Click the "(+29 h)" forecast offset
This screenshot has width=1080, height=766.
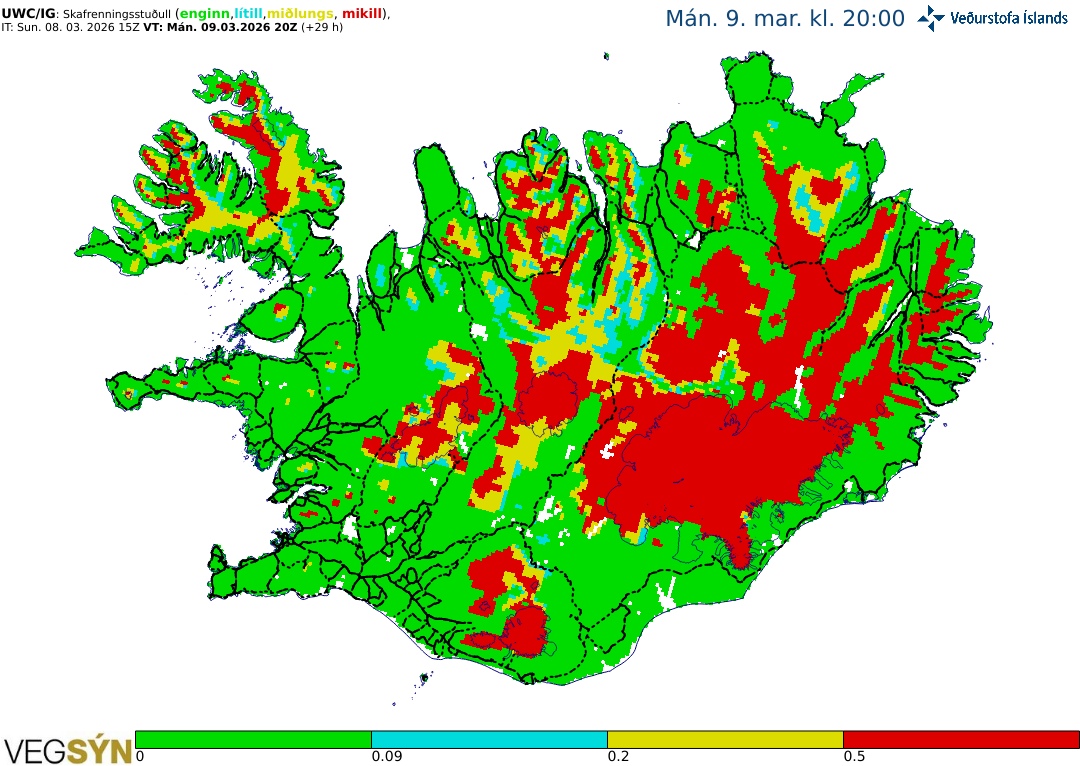[322, 28]
